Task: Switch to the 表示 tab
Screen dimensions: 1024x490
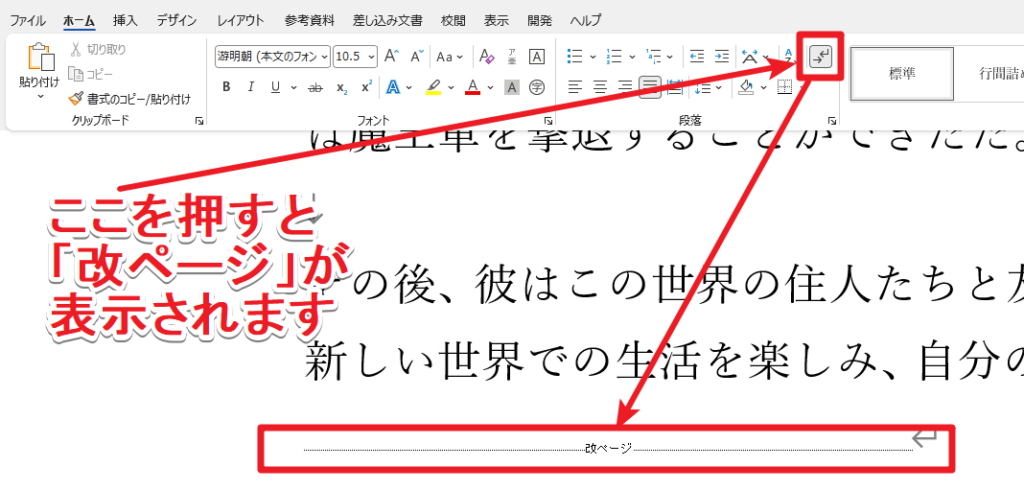Action: (496, 20)
